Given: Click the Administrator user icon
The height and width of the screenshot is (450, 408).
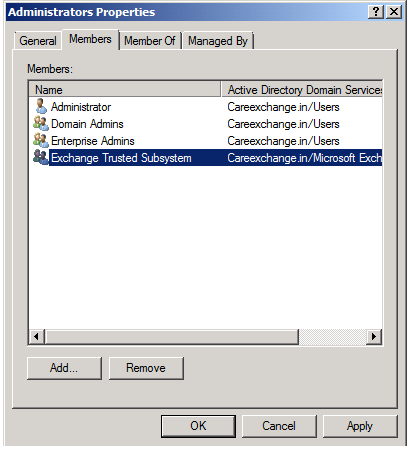Looking at the screenshot, I should point(41,107).
